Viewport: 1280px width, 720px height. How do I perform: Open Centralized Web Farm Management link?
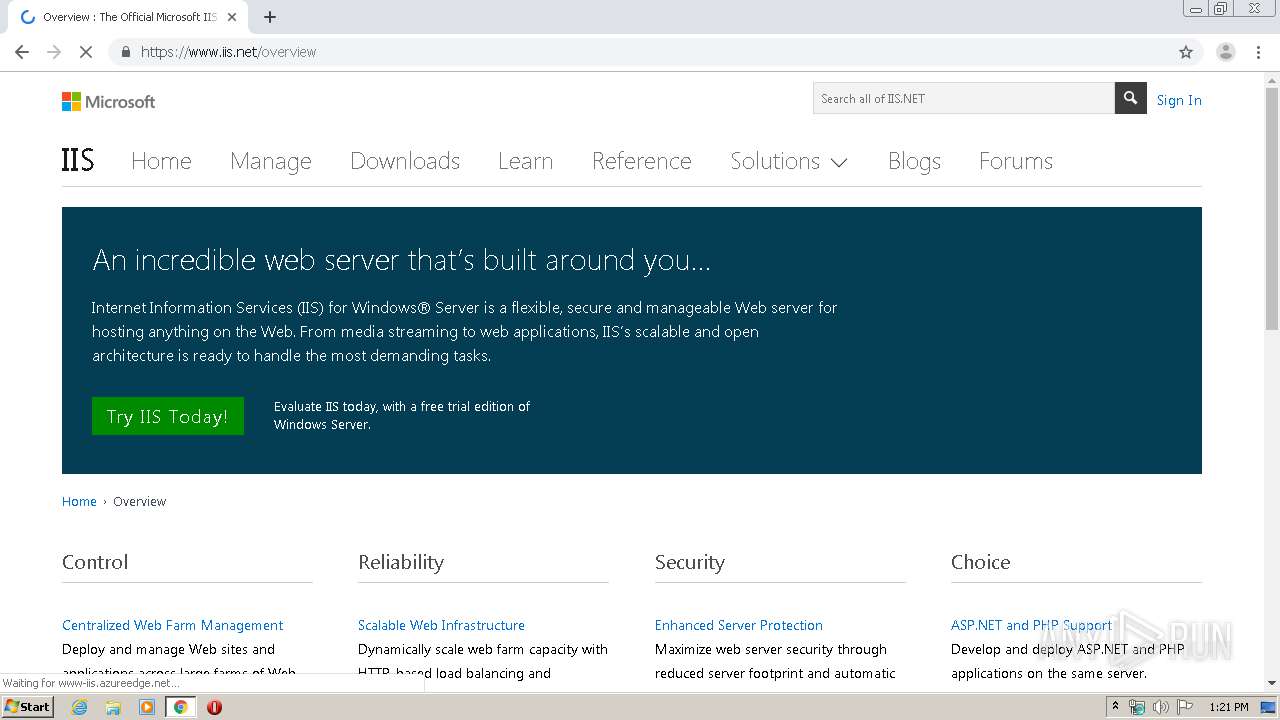point(172,625)
